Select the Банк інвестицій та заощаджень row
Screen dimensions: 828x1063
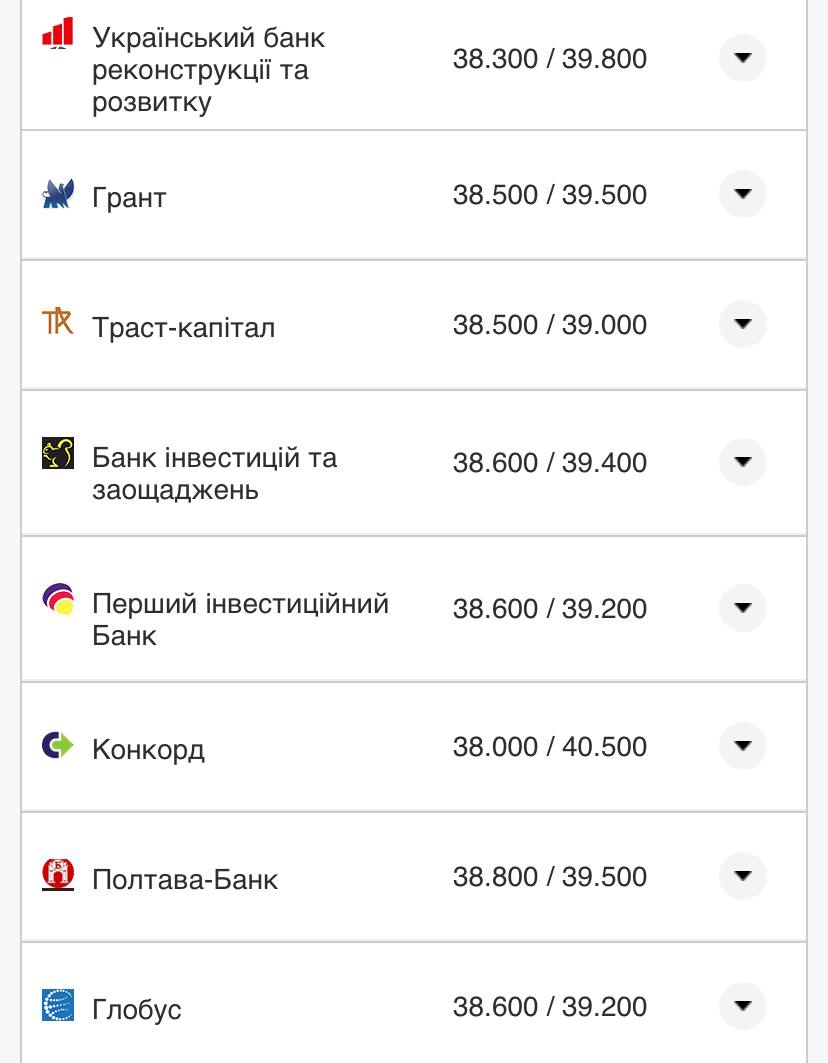pos(215,463)
